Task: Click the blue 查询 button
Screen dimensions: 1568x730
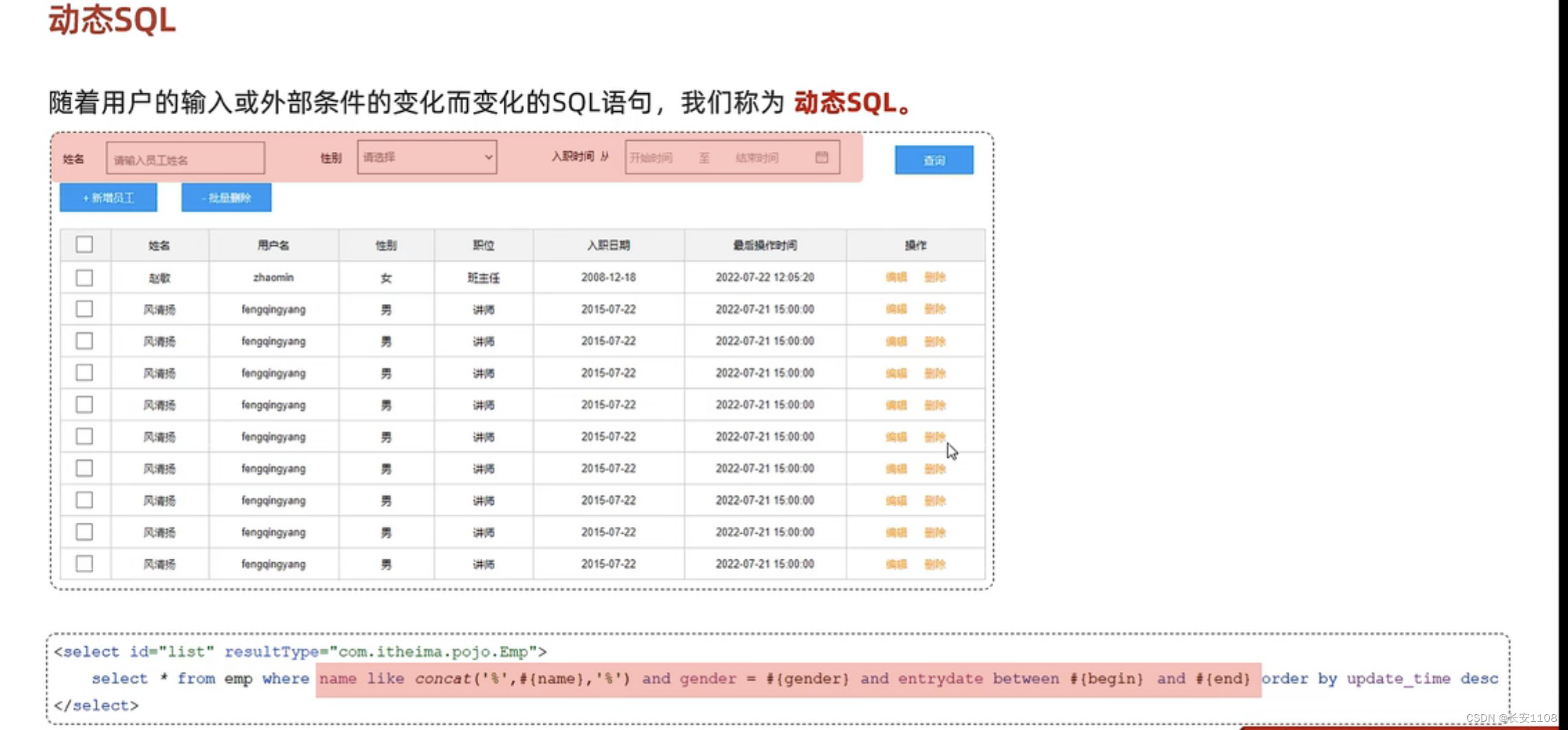Action: [x=934, y=160]
